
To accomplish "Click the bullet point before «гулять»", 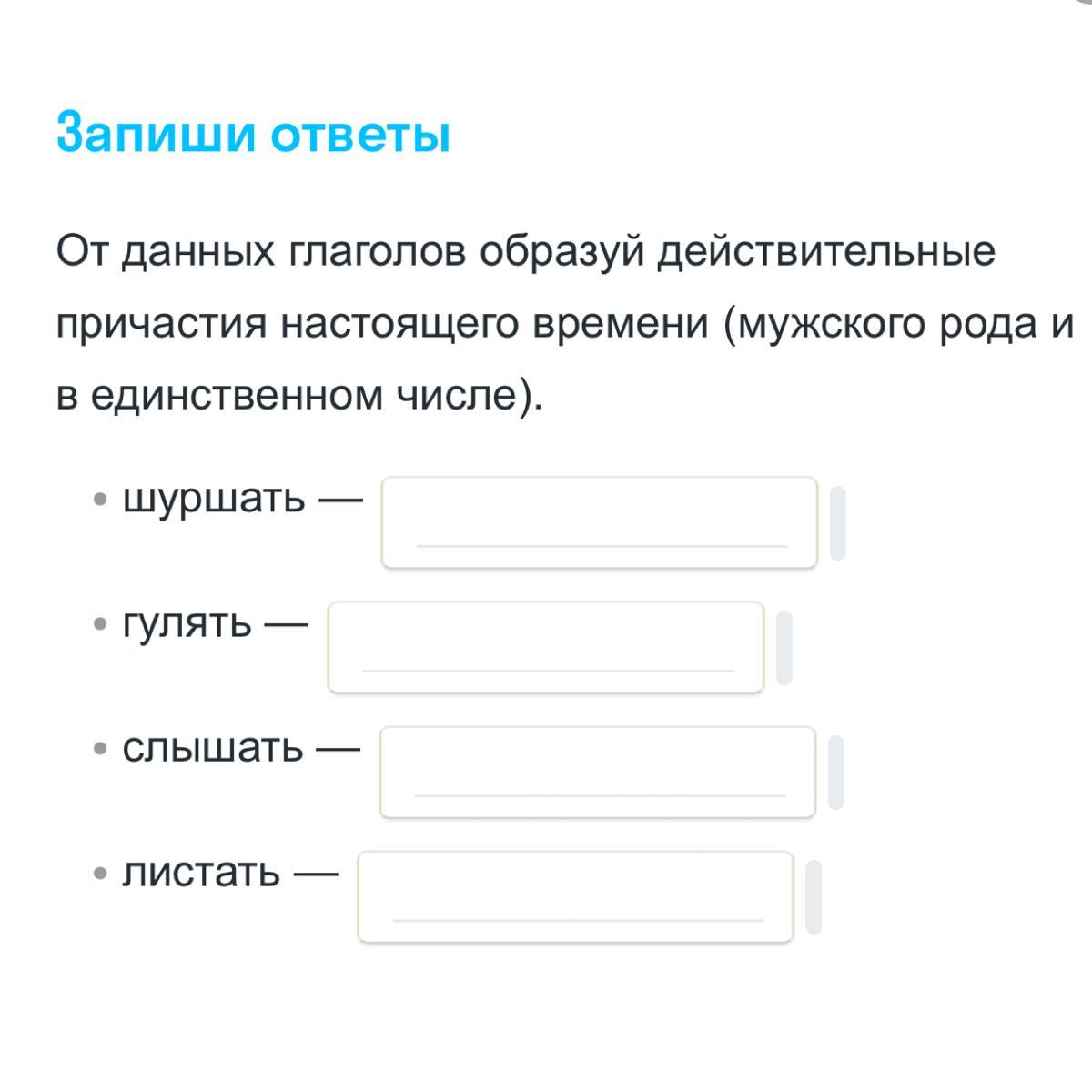I will tap(101, 625).
